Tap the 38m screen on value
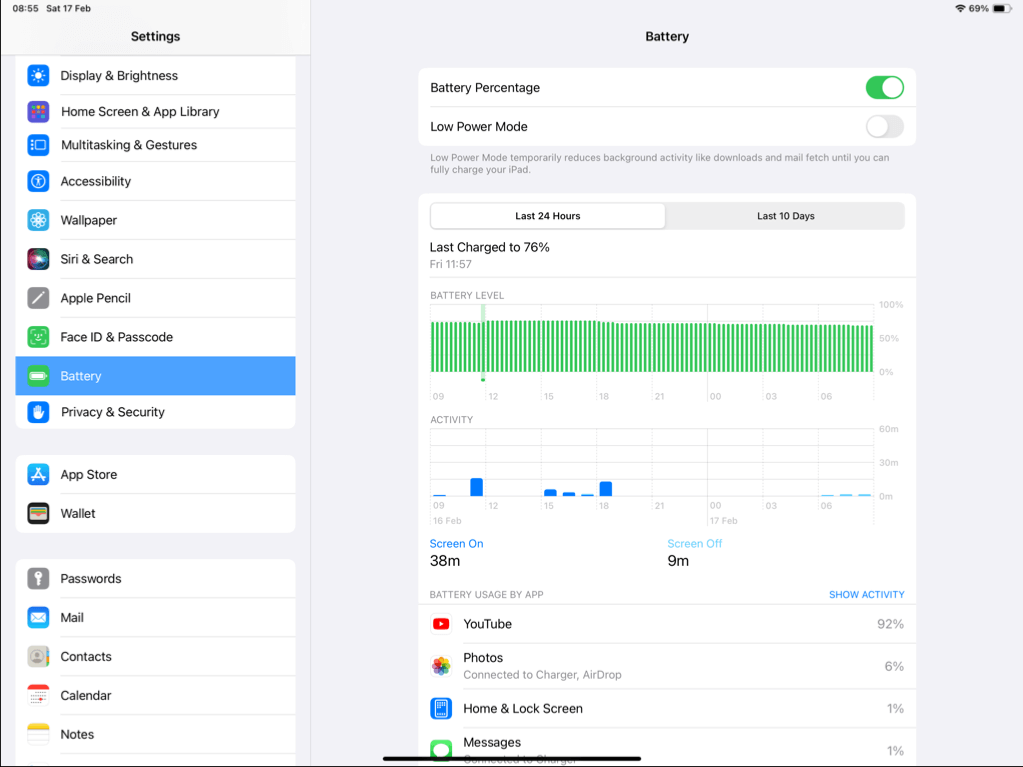 445,561
